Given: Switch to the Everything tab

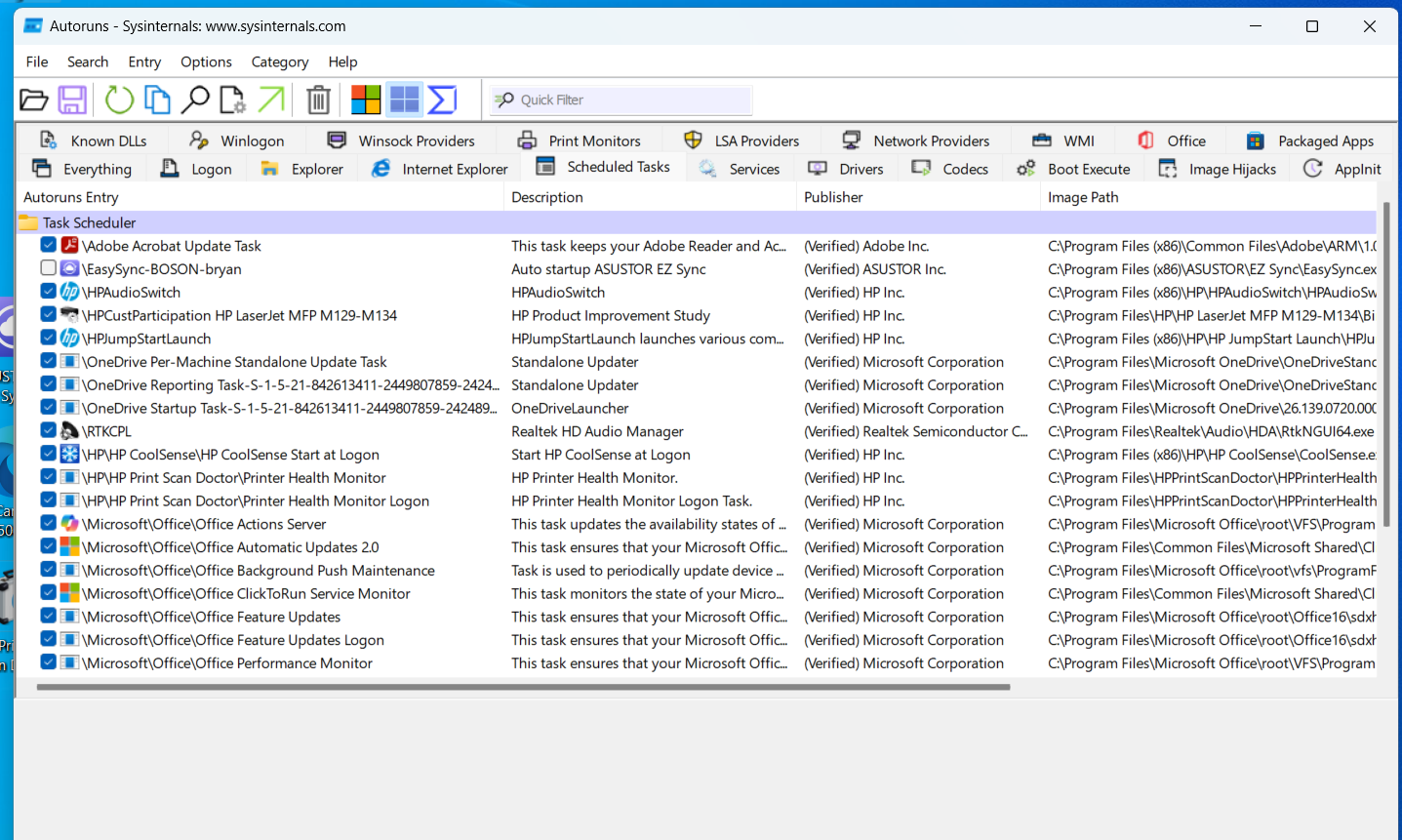Looking at the screenshot, I should tap(82, 169).
